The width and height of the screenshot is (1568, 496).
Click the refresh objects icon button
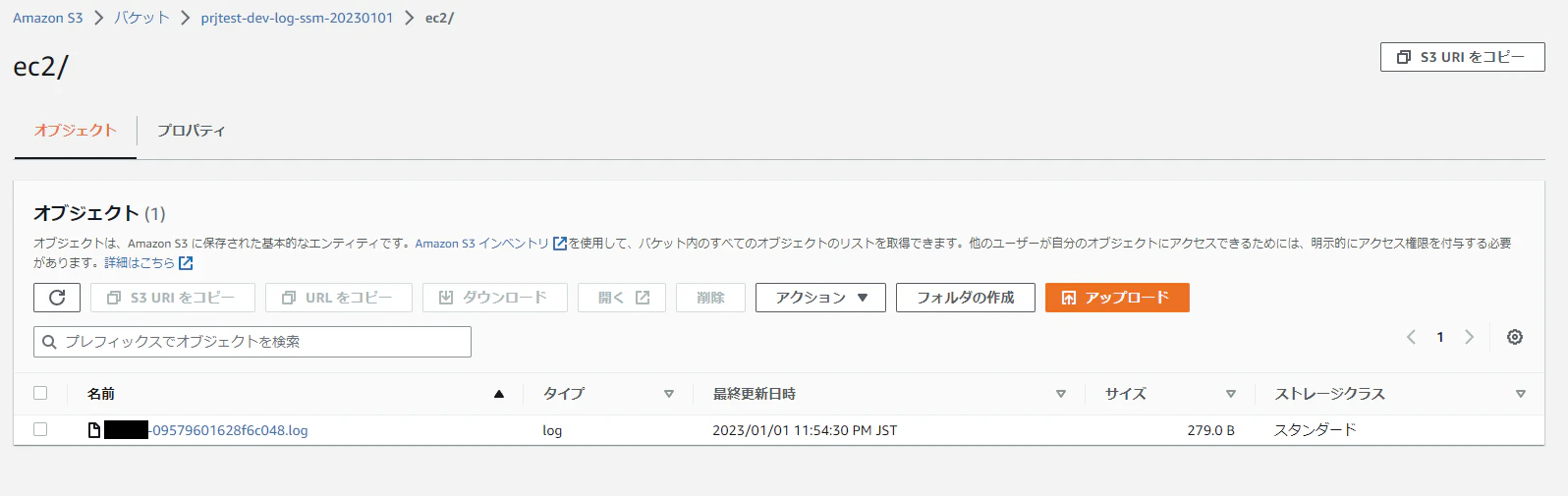pos(57,298)
